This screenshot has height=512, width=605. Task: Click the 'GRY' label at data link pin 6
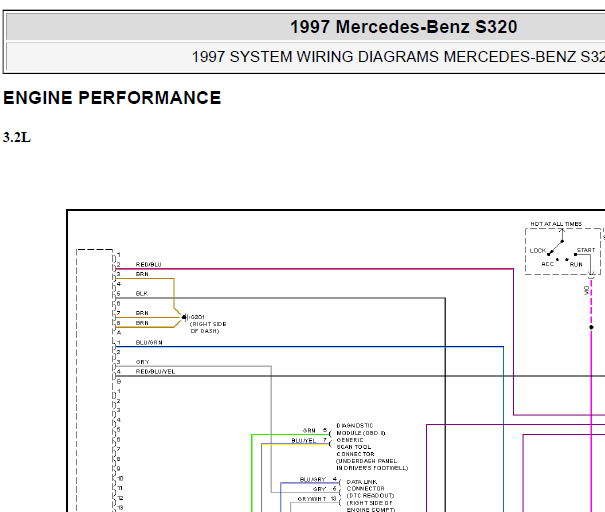pos(319,489)
